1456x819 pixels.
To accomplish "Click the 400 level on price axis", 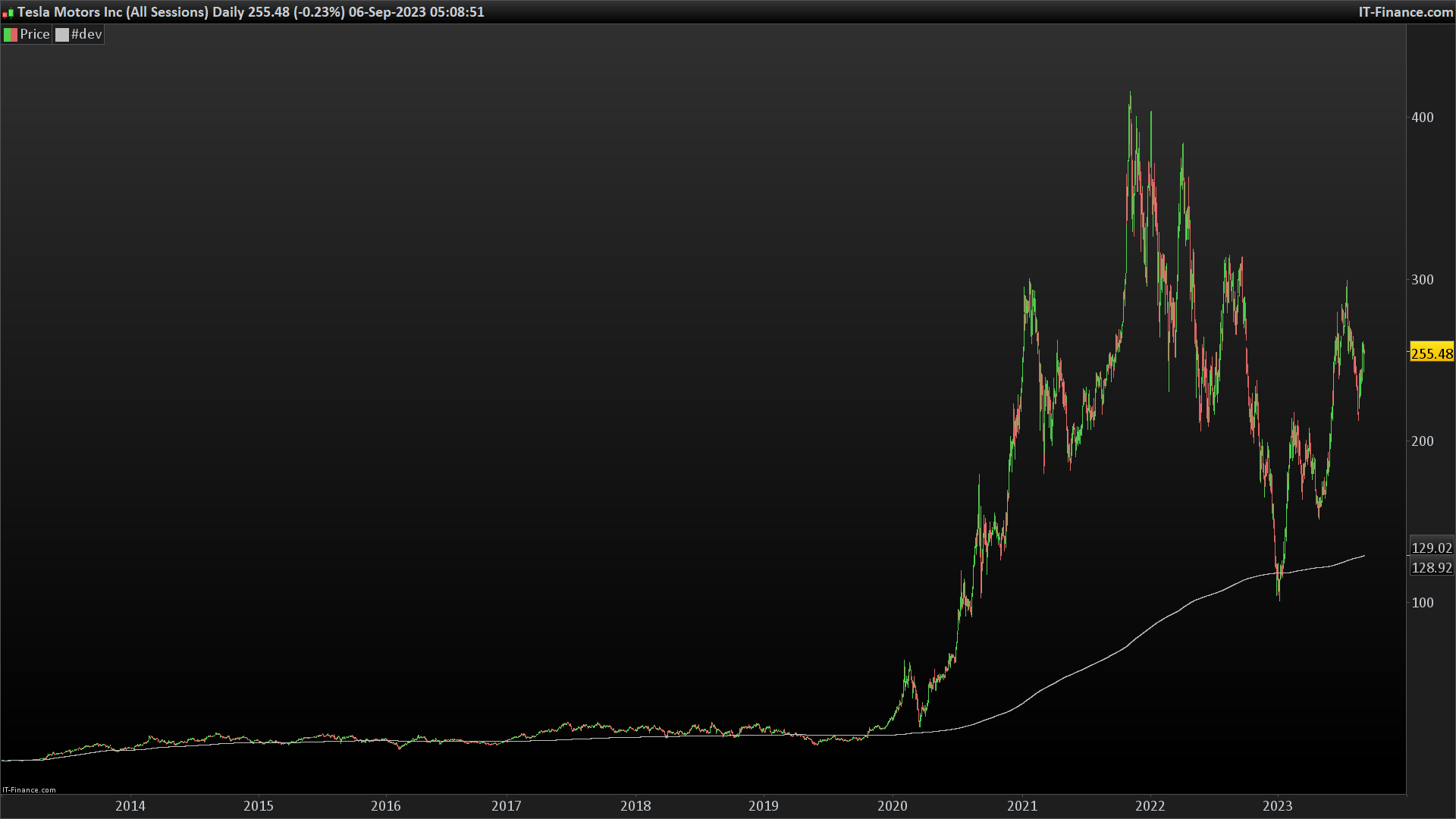I will pyautogui.click(x=1422, y=118).
